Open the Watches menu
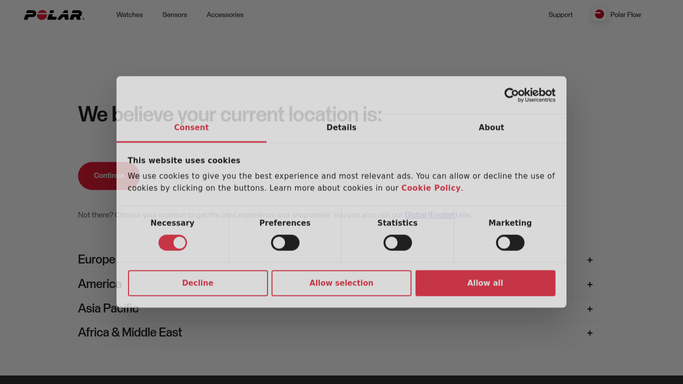Viewport: 683px width, 384px height. coord(129,15)
